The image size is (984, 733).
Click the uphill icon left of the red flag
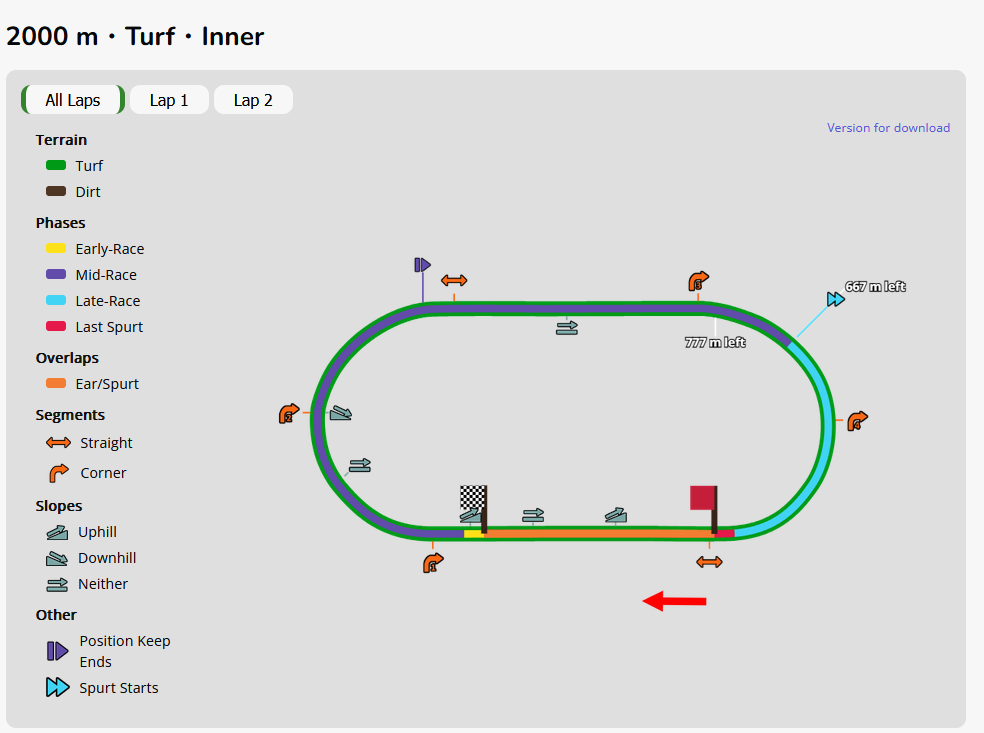tap(616, 515)
